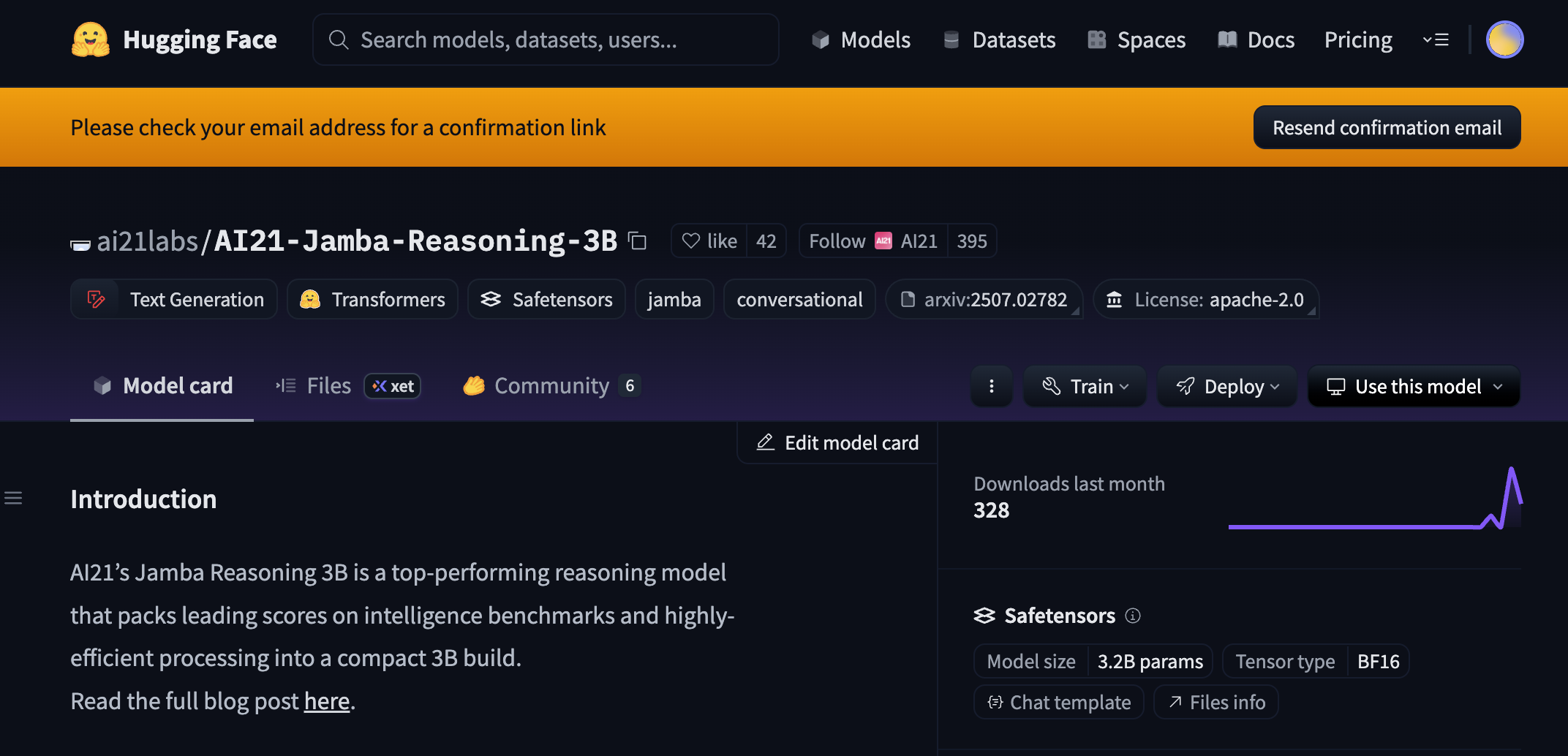The image size is (1568, 756).
Task: Open the Use this model dropdown
Action: 1414,386
